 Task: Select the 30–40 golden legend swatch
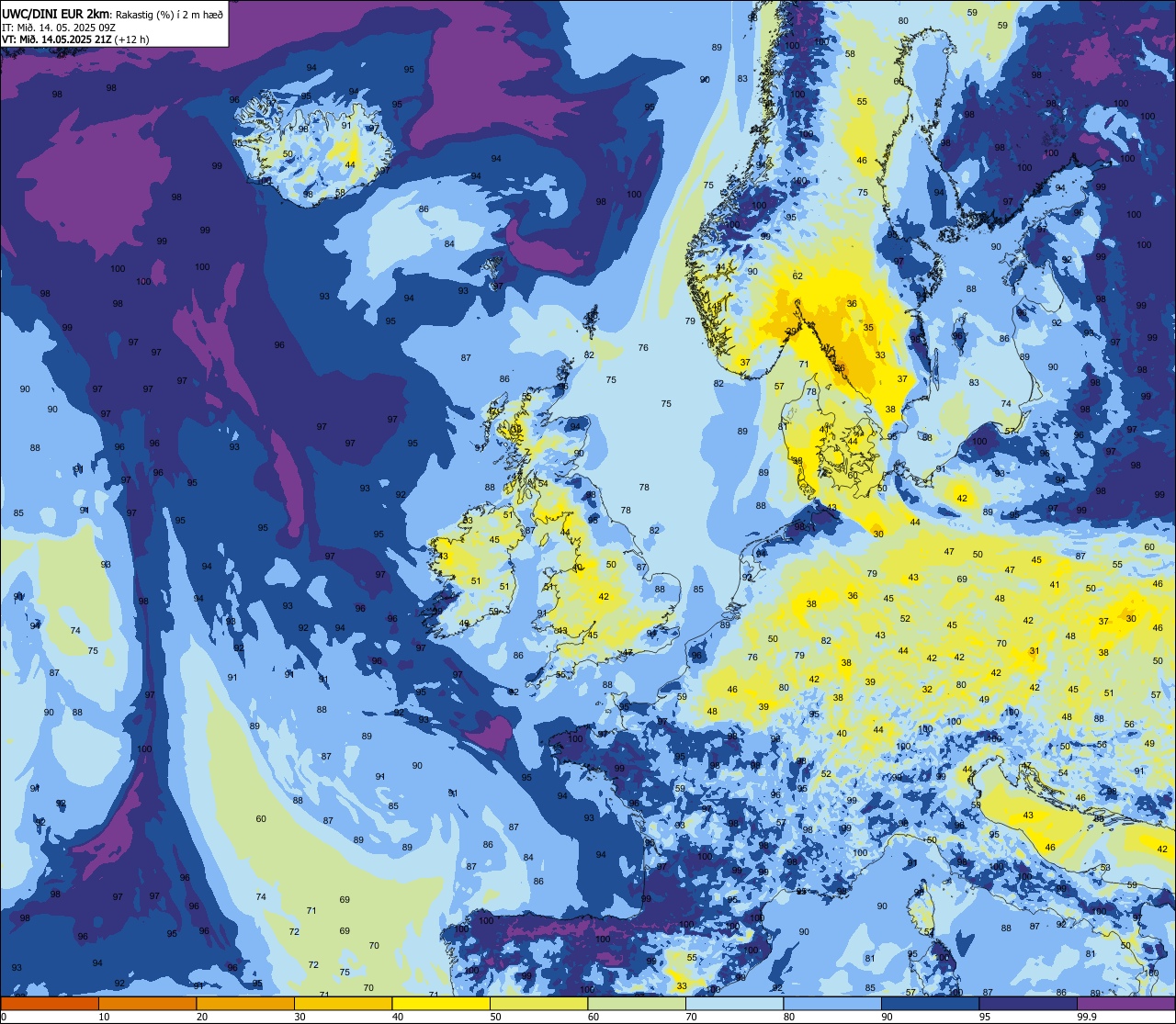pos(343,1003)
